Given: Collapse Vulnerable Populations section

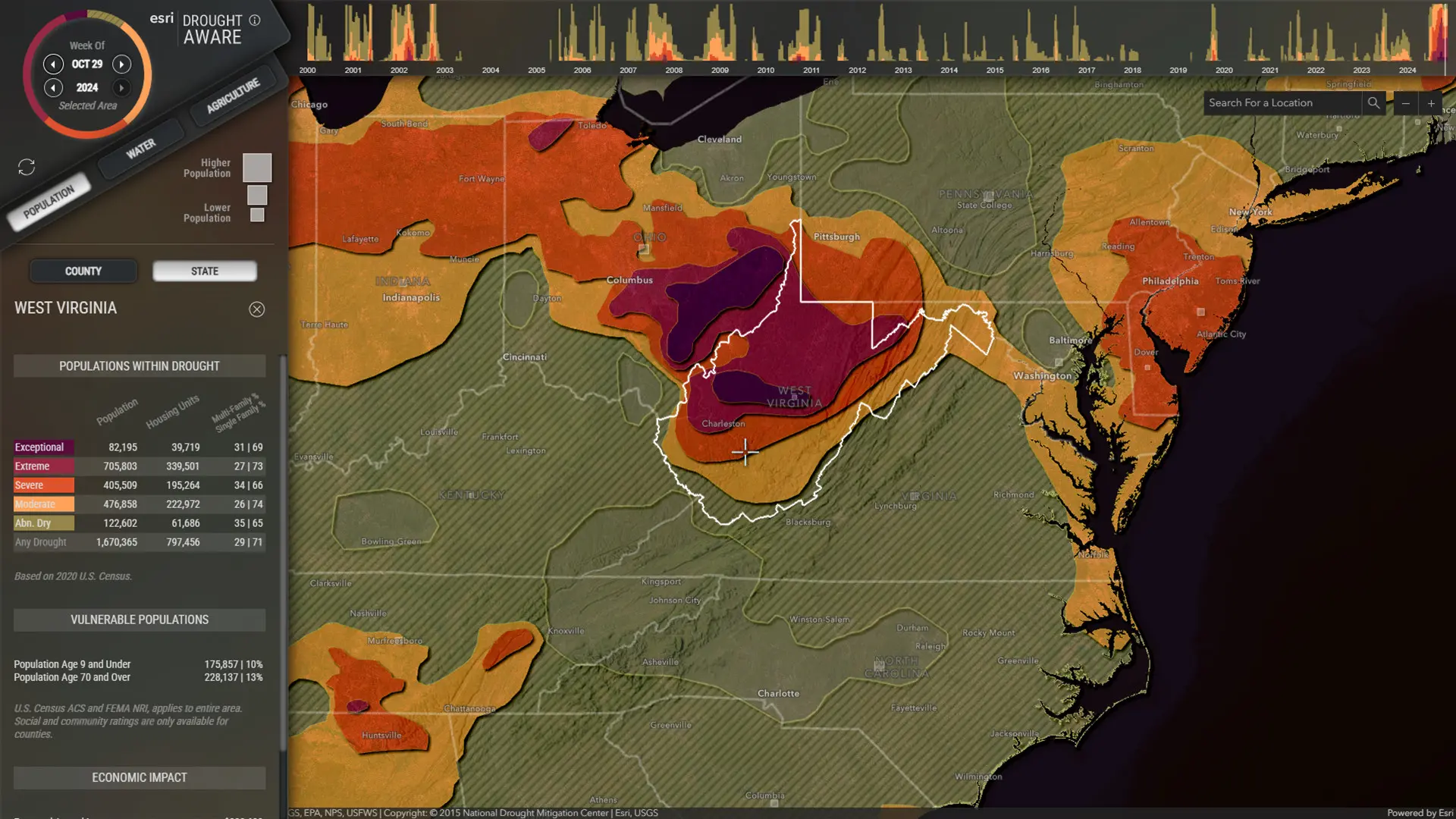Looking at the screenshot, I should (140, 620).
